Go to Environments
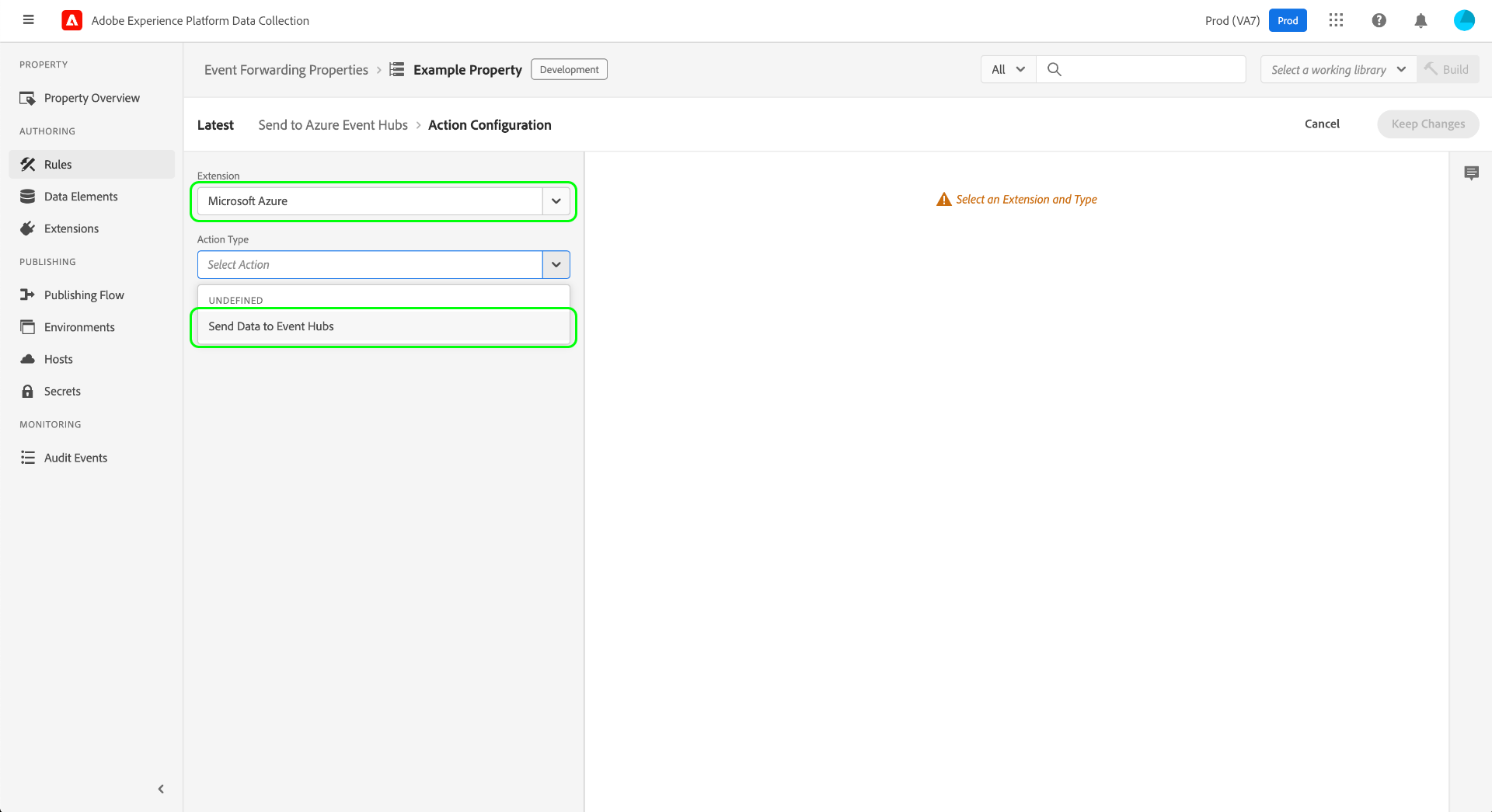Viewport: 1492px width, 812px height. click(79, 327)
